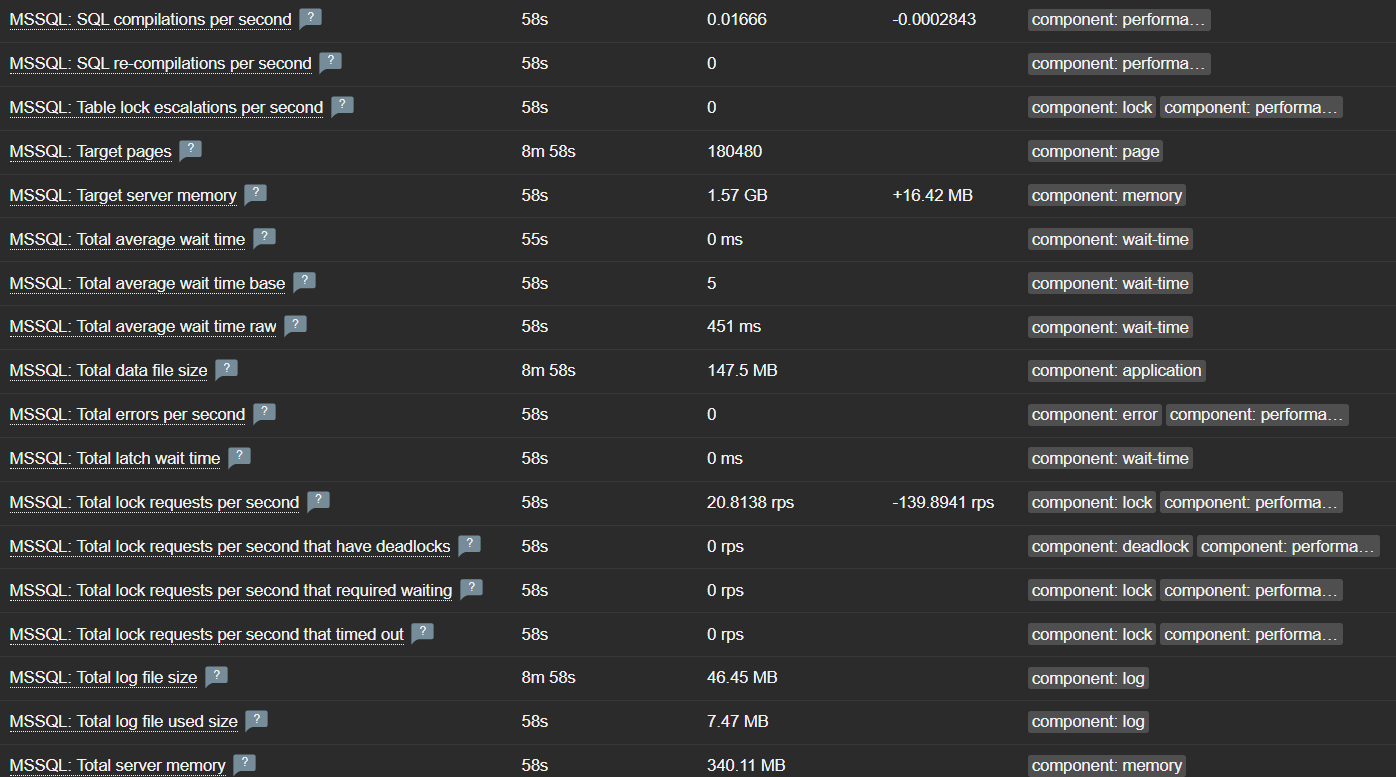Click the 55s last check value

click(x=535, y=240)
